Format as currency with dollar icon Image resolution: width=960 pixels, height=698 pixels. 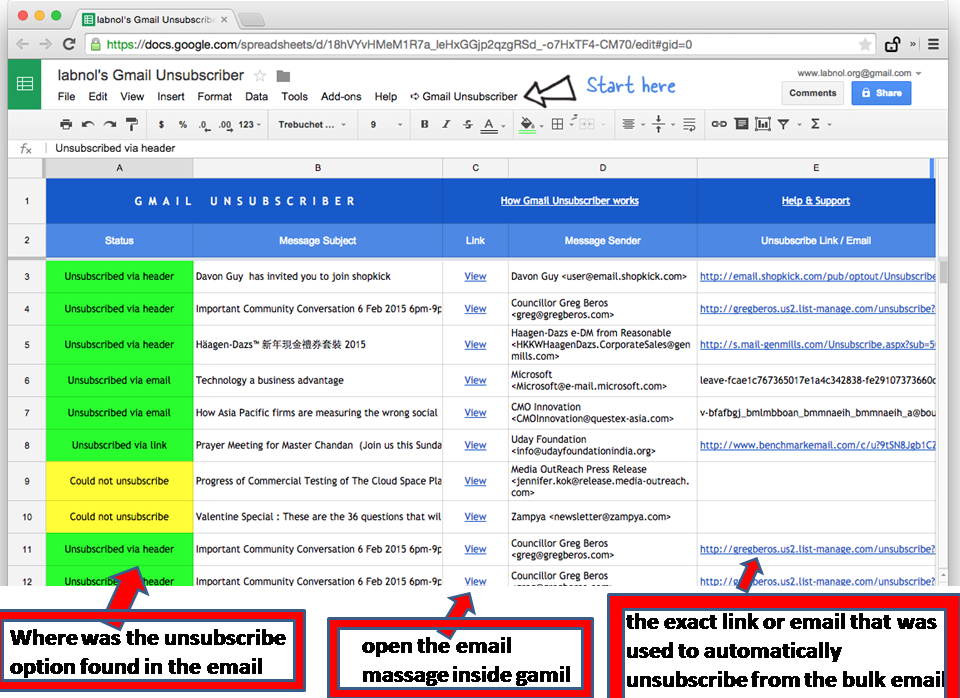162,124
